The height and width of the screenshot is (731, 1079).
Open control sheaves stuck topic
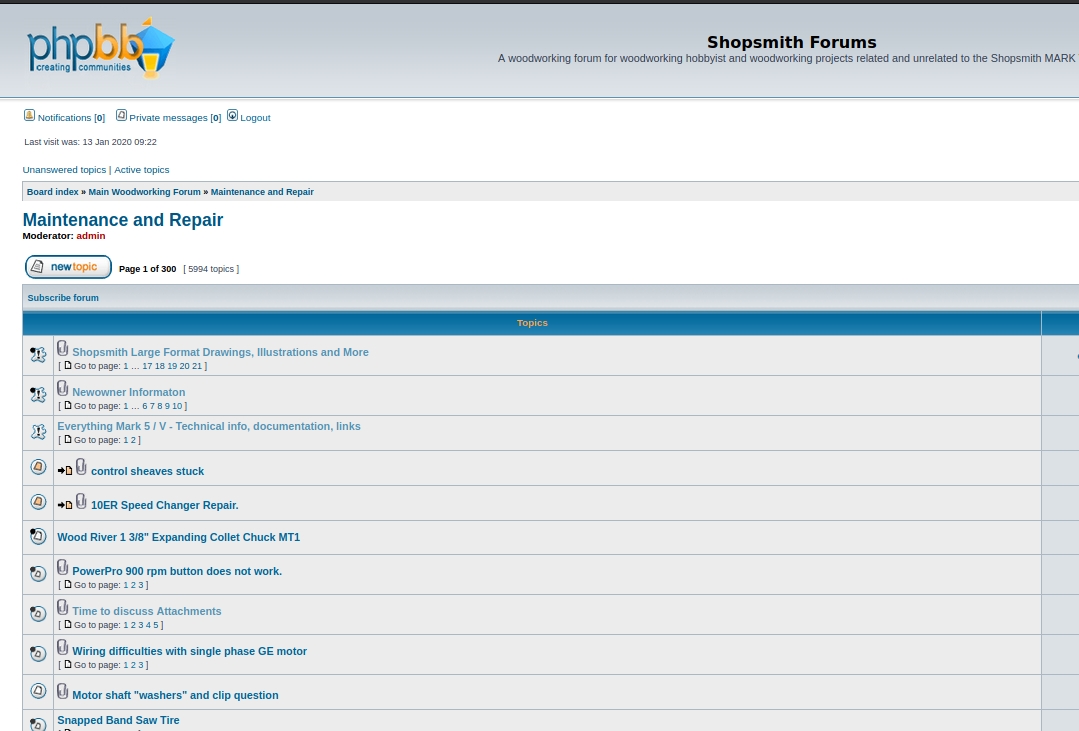[x=147, y=472]
